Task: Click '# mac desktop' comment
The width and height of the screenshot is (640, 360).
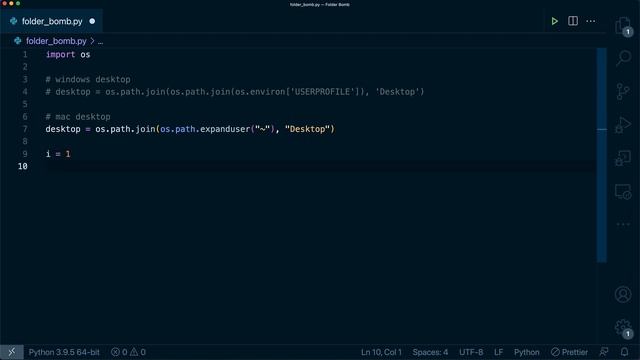Action: [x=78, y=117]
